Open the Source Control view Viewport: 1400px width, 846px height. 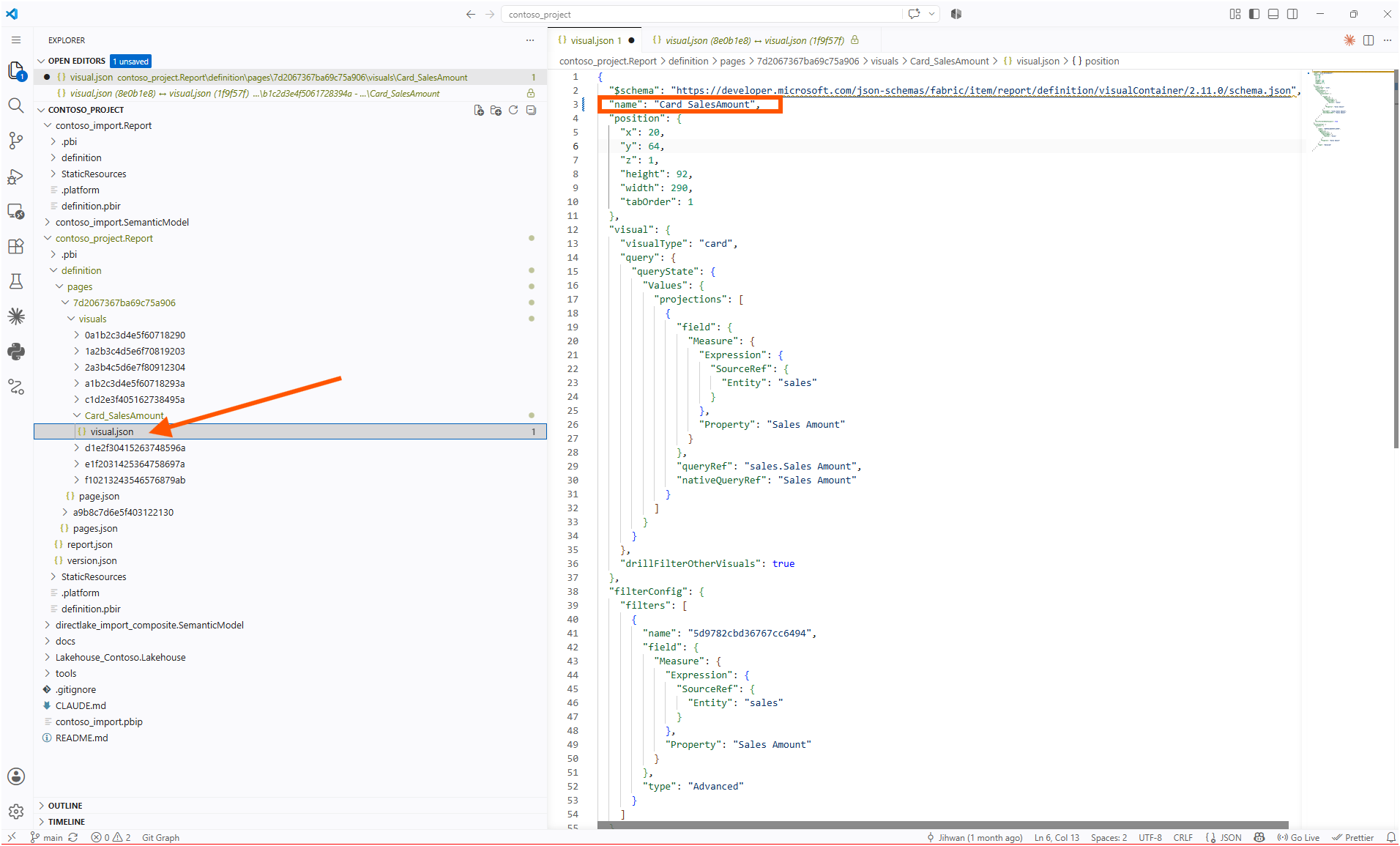coord(16,141)
